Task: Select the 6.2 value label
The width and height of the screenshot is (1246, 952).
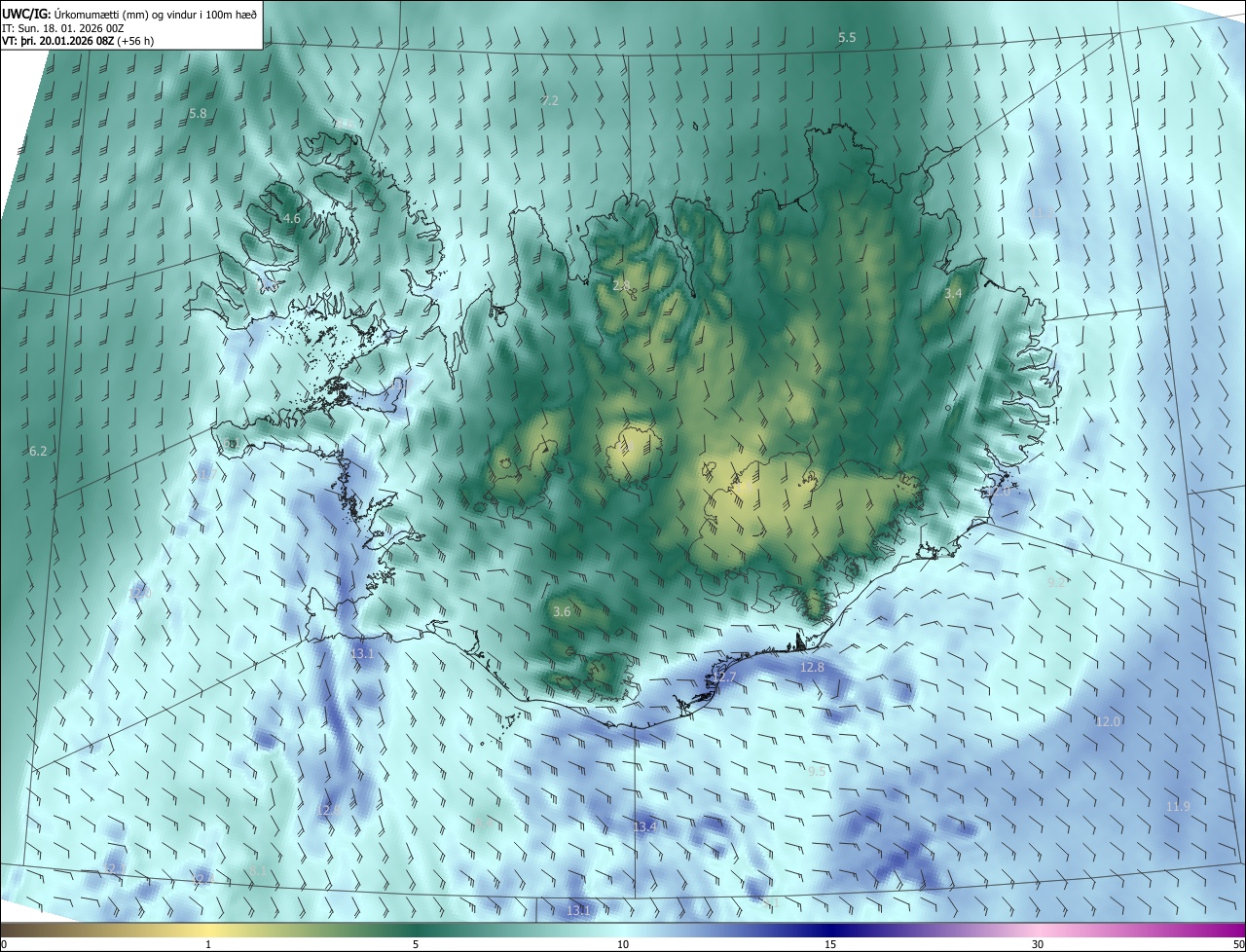Action: (38, 452)
